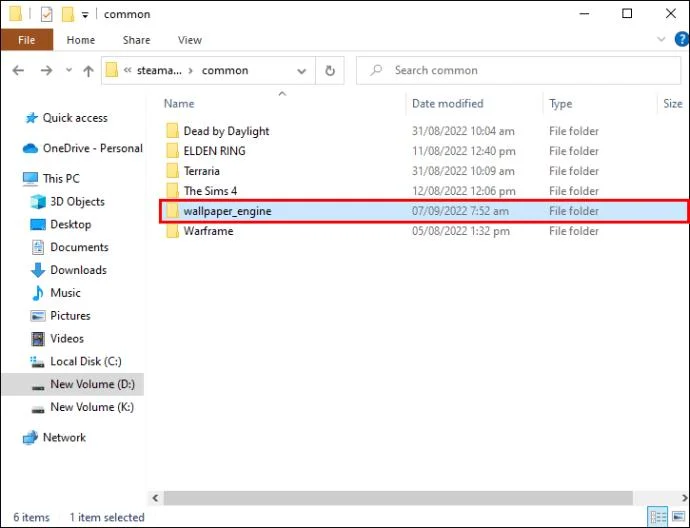Refresh the common folder view
The width and height of the screenshot is (690, 528).
[x=330, y=70]
